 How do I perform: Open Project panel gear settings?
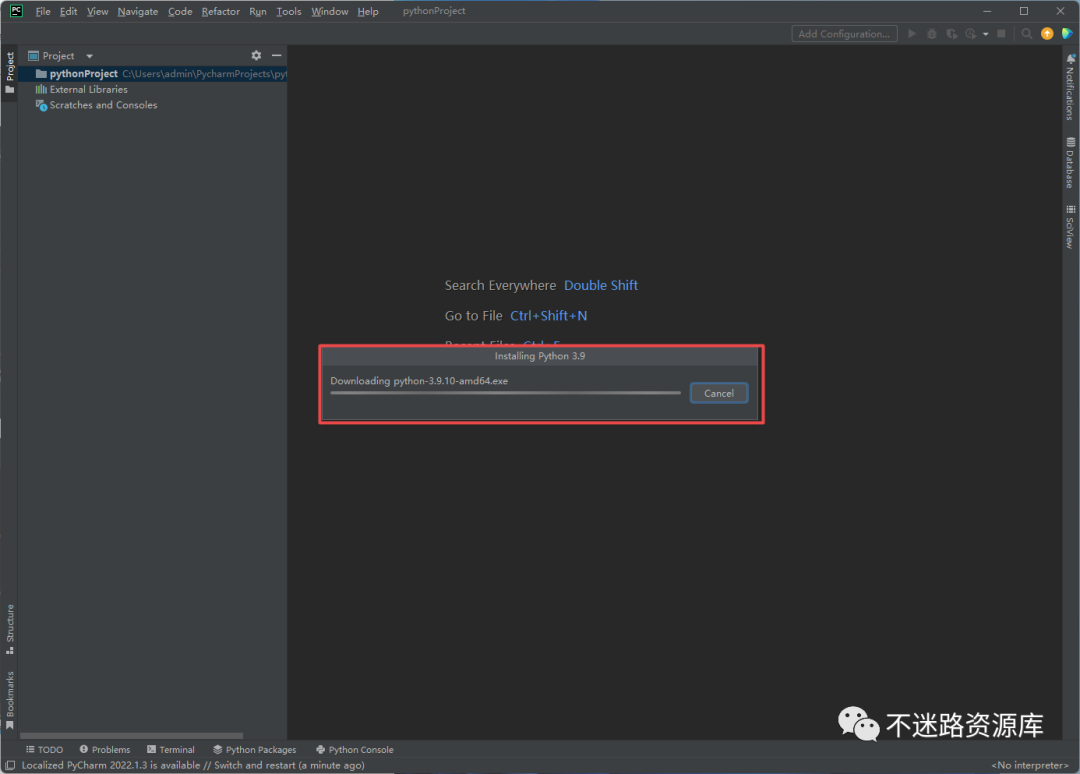pos(256,56)
